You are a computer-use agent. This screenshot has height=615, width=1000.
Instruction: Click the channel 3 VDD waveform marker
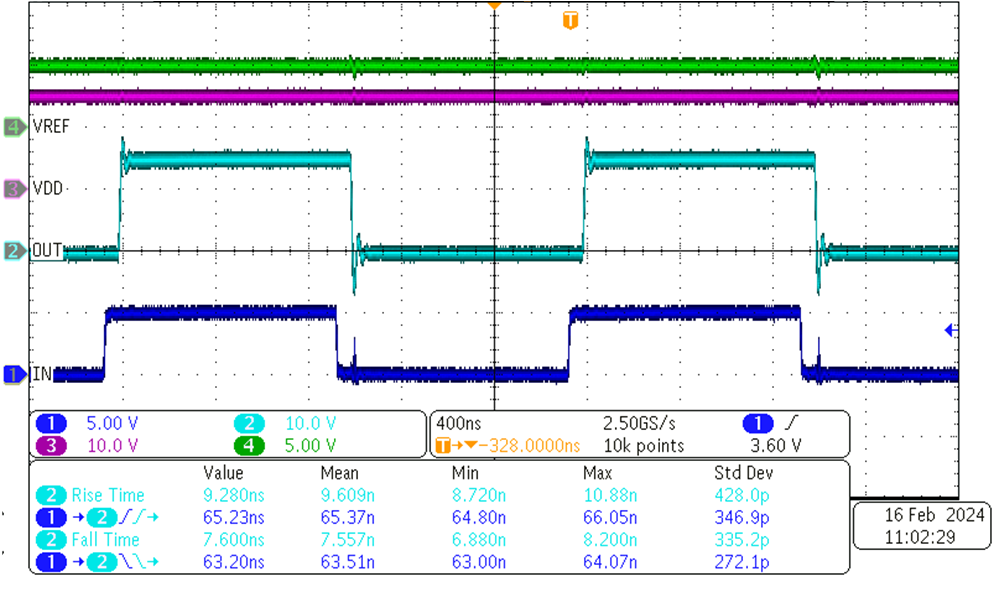[x=13, y=188]
